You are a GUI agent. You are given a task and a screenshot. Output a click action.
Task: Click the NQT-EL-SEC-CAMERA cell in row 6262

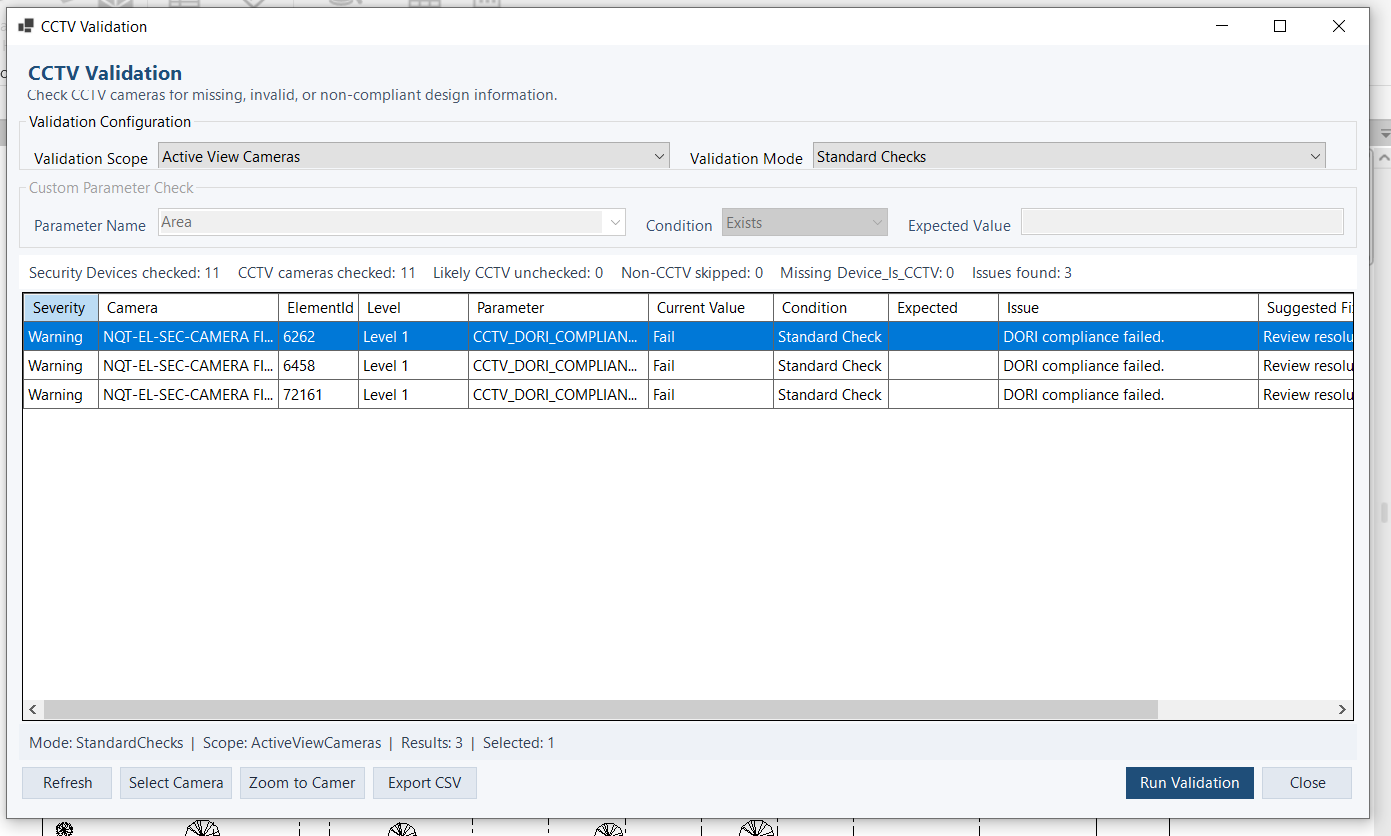[188, 337]
